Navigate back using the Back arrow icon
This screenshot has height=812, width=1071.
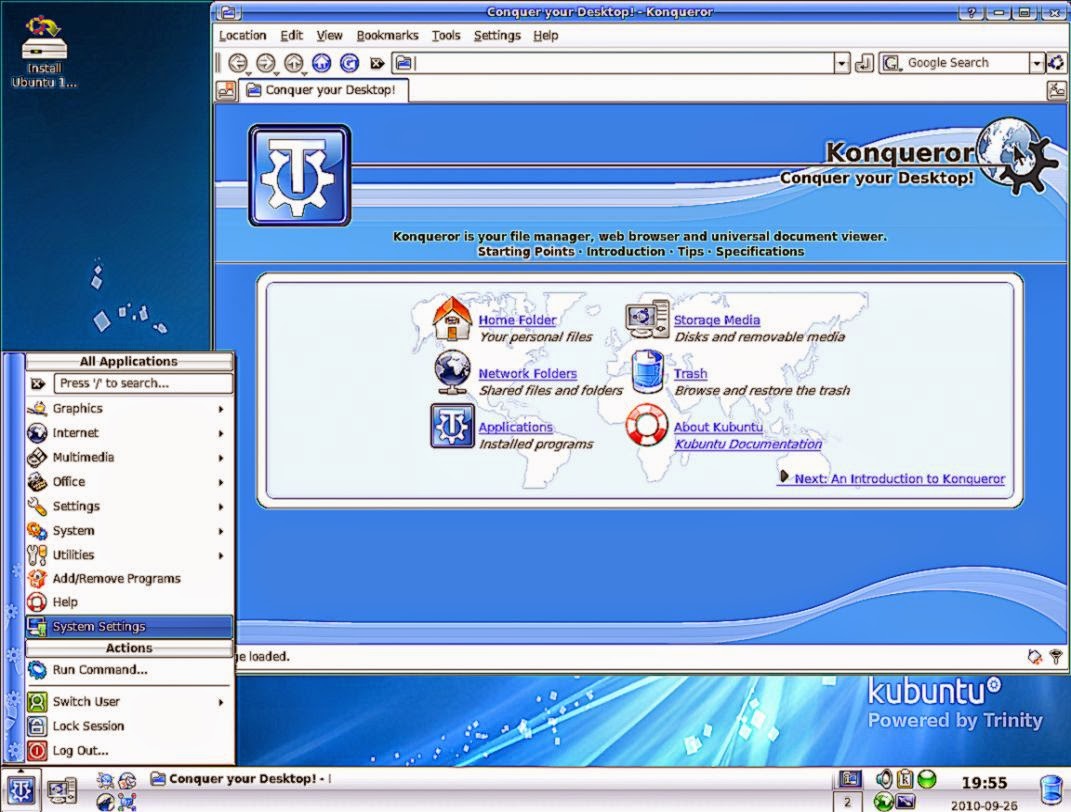click(238, 62)
